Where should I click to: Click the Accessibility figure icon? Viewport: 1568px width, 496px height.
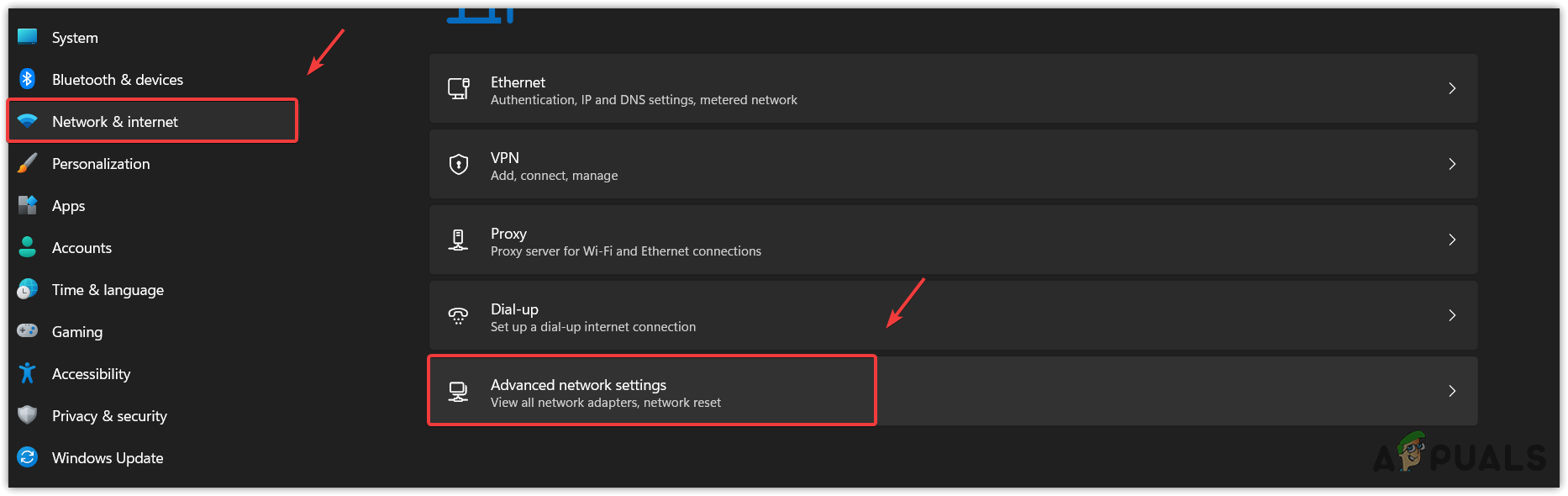(27, 373)
